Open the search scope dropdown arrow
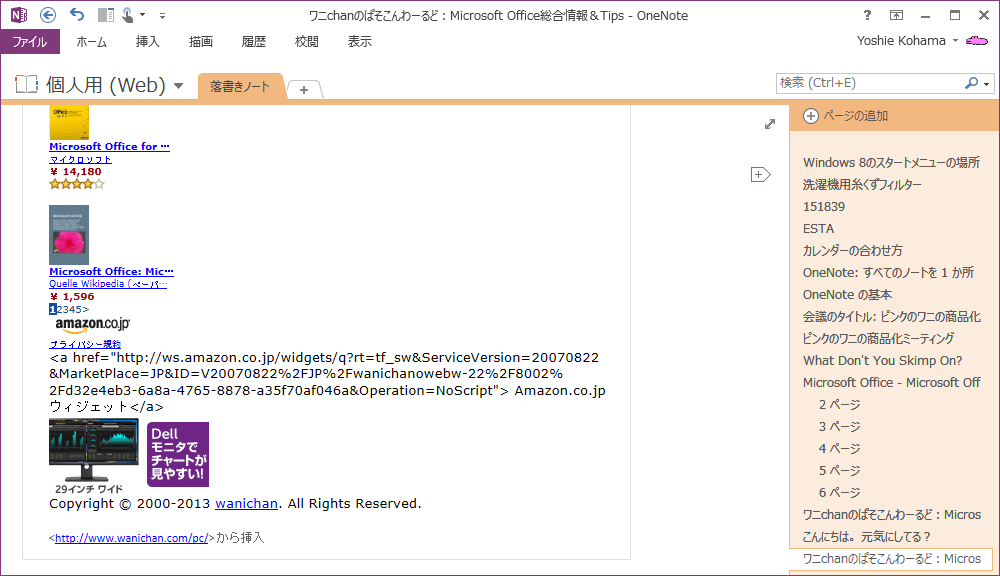Screen dimensions: 1000x576 click(987, 84)
